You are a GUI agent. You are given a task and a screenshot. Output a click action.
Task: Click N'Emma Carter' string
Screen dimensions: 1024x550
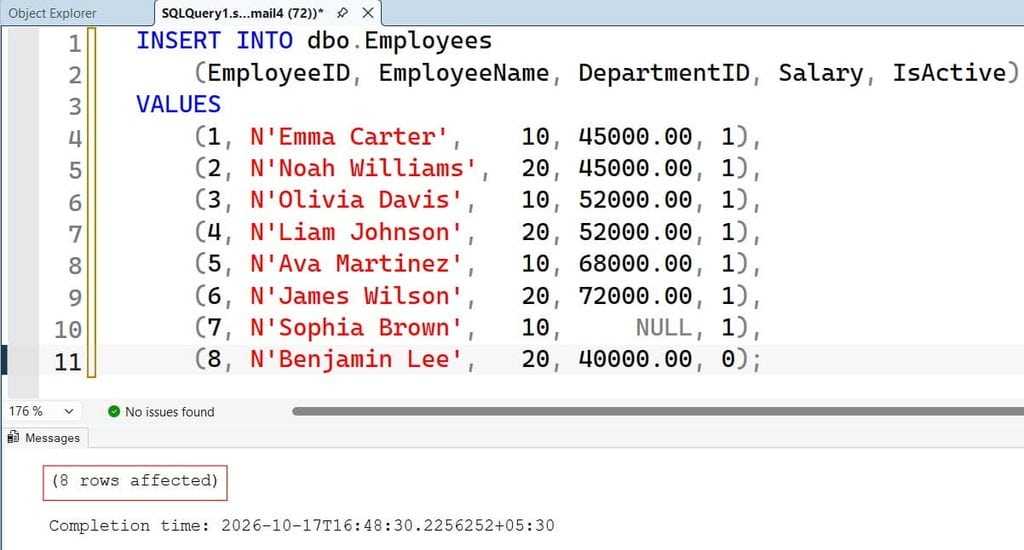pos(349,137)
